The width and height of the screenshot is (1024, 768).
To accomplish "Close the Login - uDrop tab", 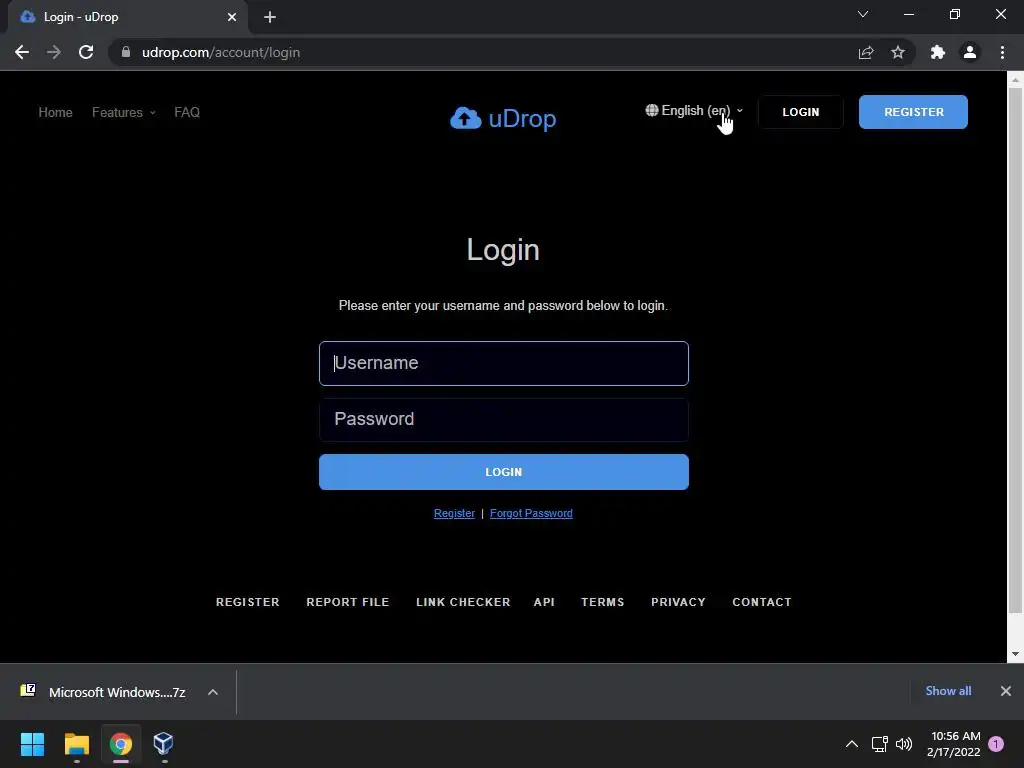I will (232, 17).
